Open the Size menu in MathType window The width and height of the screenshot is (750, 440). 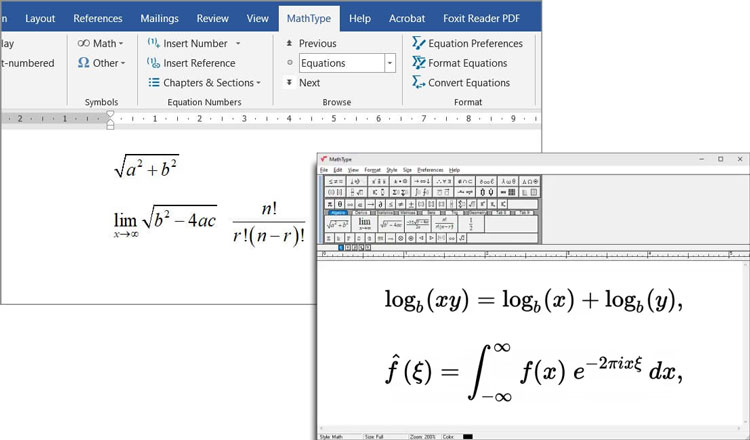pyautogui.click(x=407, y=170)
